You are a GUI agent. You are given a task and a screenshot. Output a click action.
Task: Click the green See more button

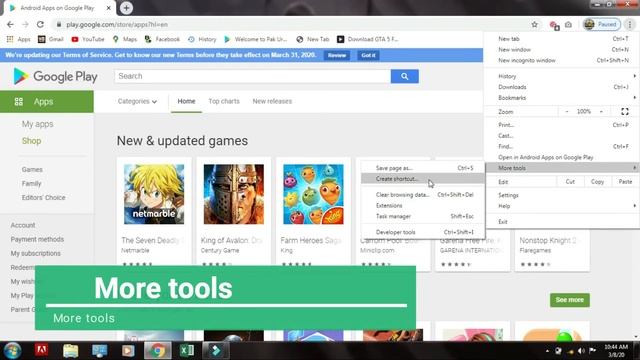[x=570, y=300]
